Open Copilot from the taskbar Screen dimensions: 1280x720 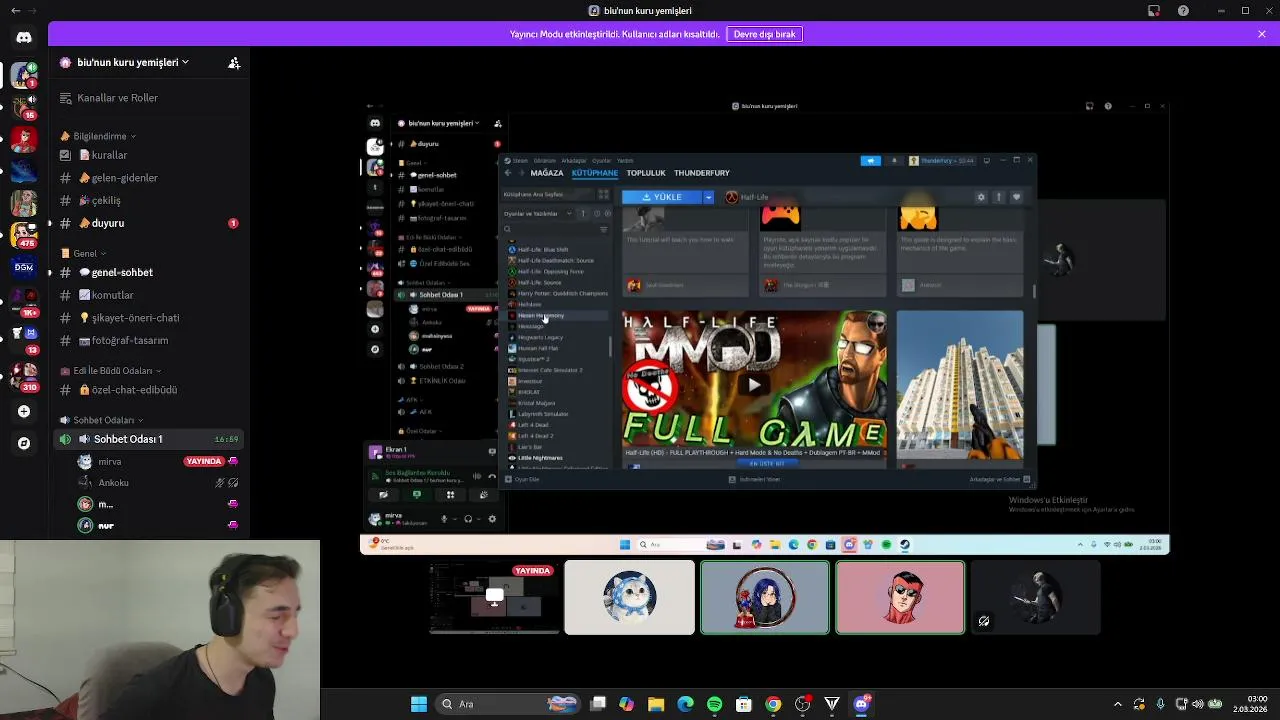pos(626,704)
